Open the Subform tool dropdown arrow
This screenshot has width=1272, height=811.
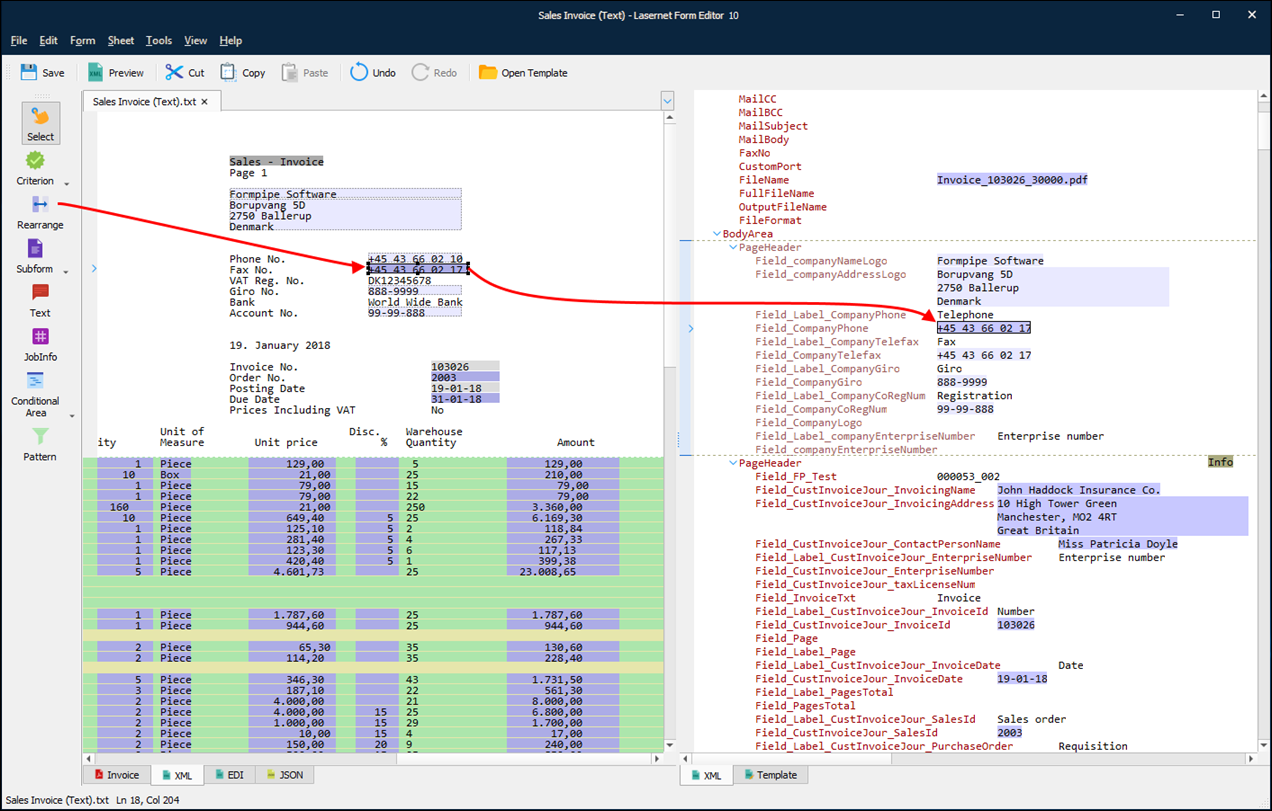tap(67, 272)
